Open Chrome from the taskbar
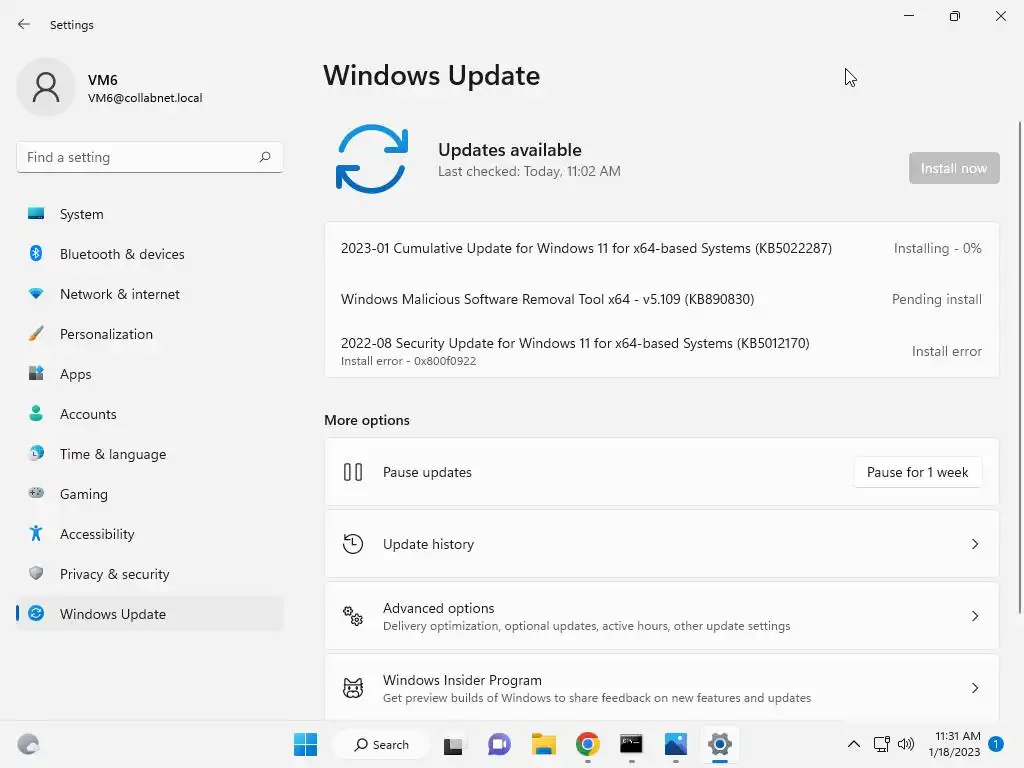 coord(588,744)
